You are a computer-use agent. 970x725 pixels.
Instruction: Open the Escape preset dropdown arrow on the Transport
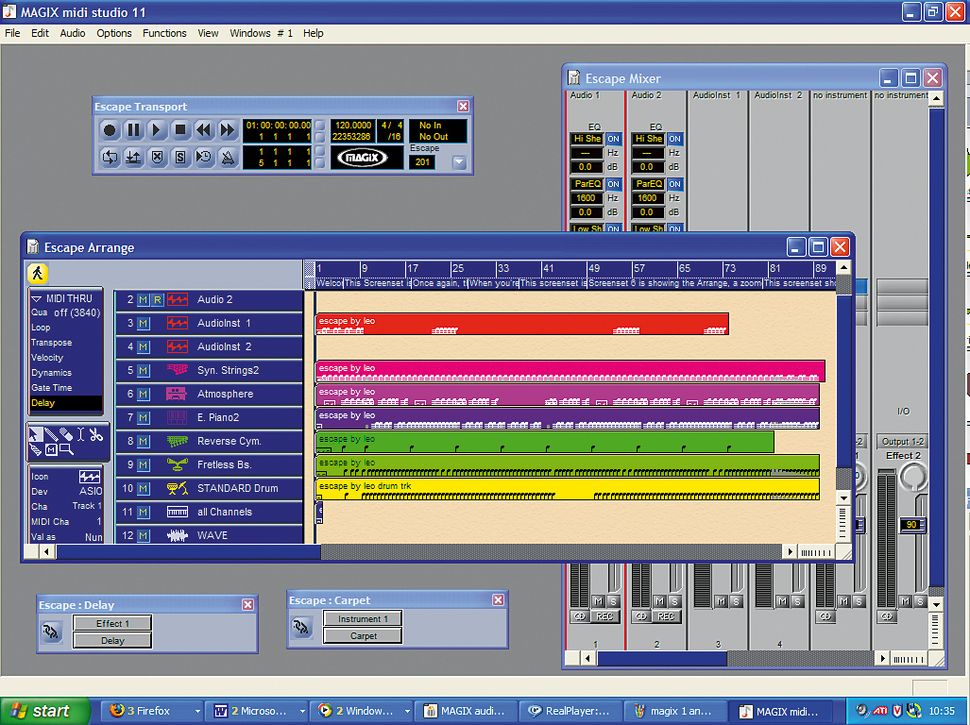458,160
